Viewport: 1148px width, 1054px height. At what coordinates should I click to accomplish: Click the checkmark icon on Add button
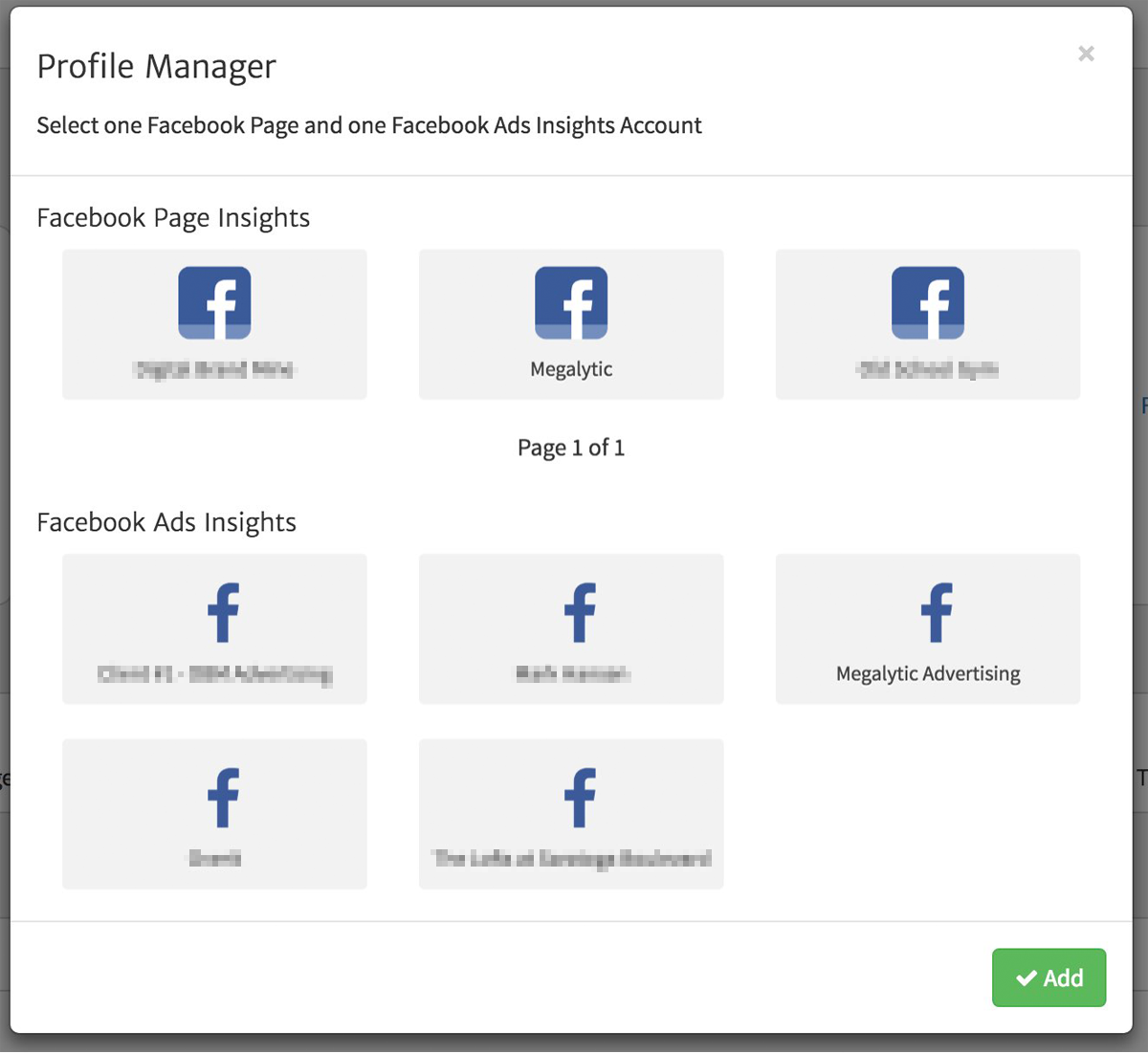pos(1027,977)
